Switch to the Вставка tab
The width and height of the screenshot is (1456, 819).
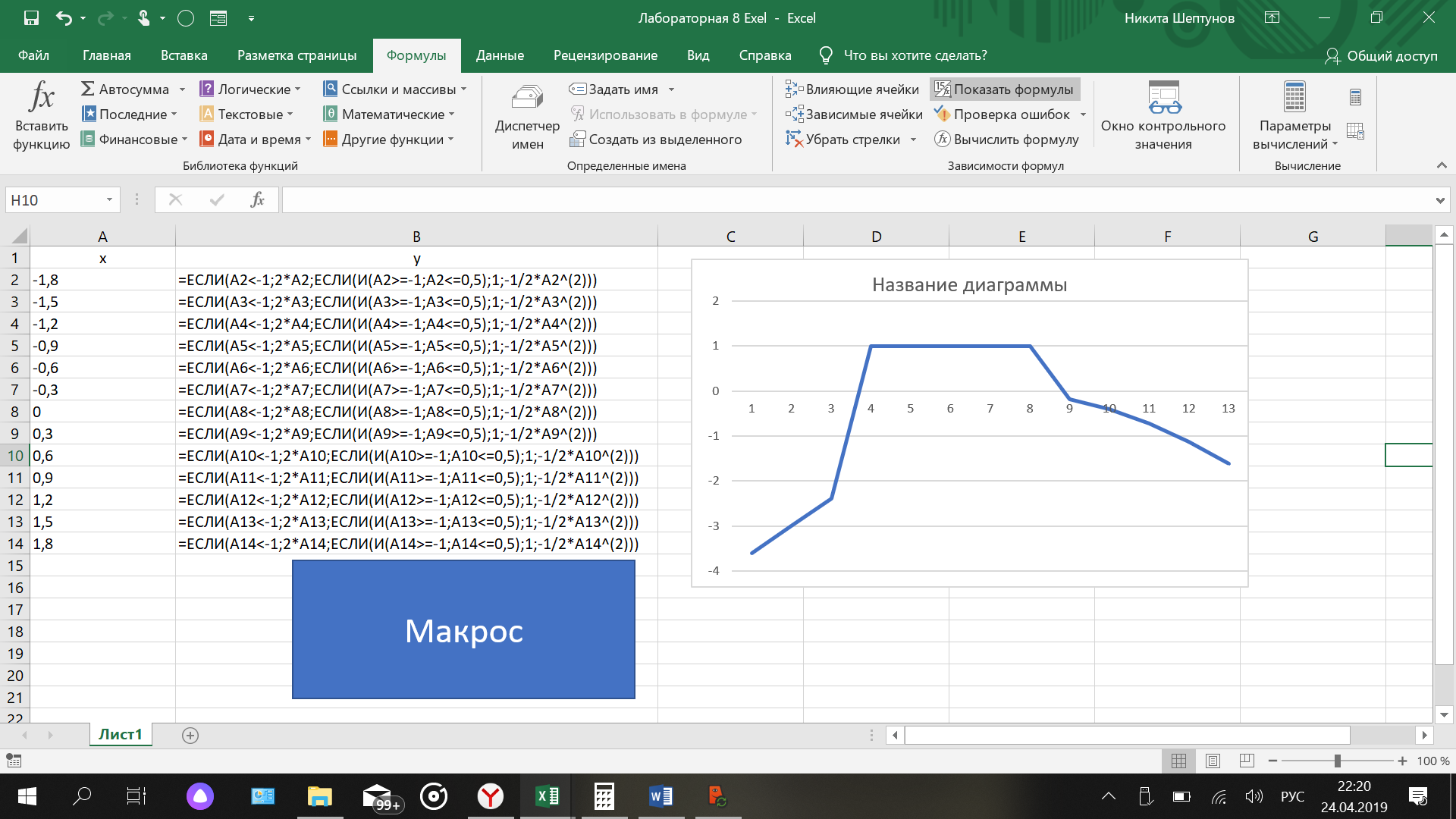(x=184, y=55)
